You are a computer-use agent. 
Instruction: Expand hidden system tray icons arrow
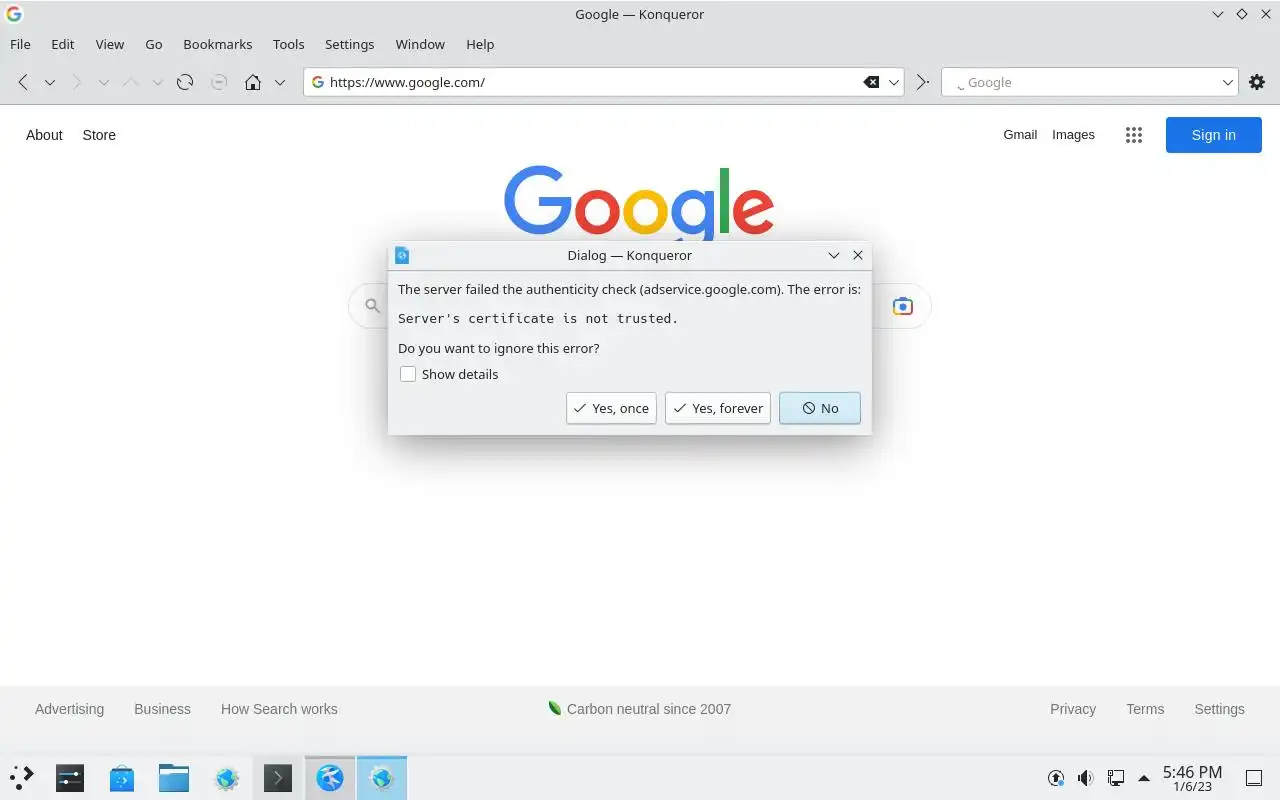[1144, 778]
